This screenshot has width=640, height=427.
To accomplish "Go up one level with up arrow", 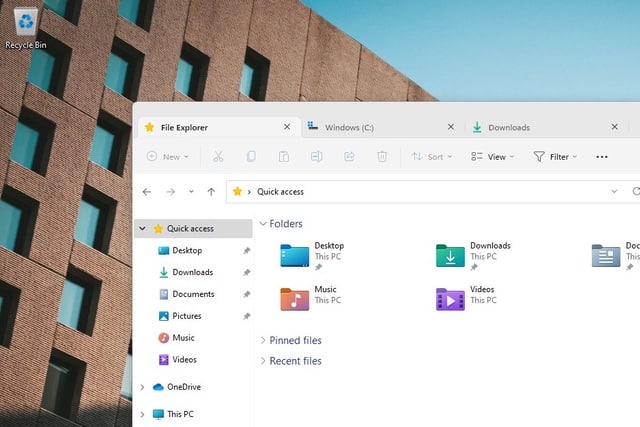I will pyautogui.click(x=211, y=192).
